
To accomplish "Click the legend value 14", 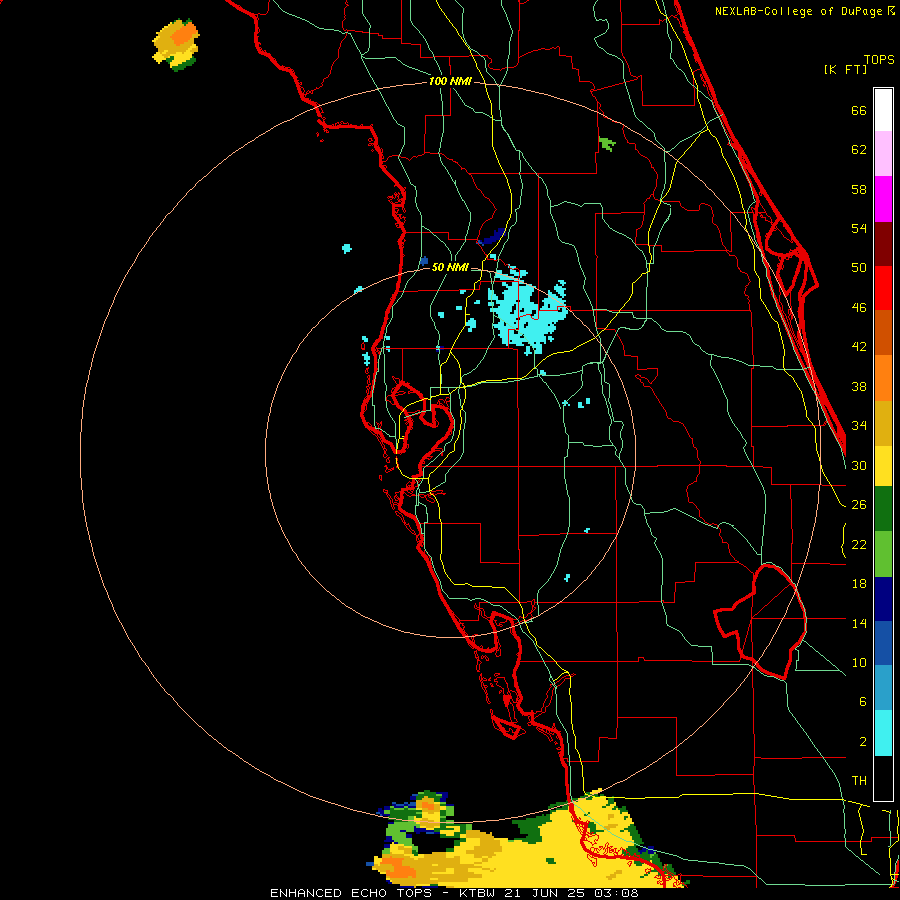I will 859,623.
